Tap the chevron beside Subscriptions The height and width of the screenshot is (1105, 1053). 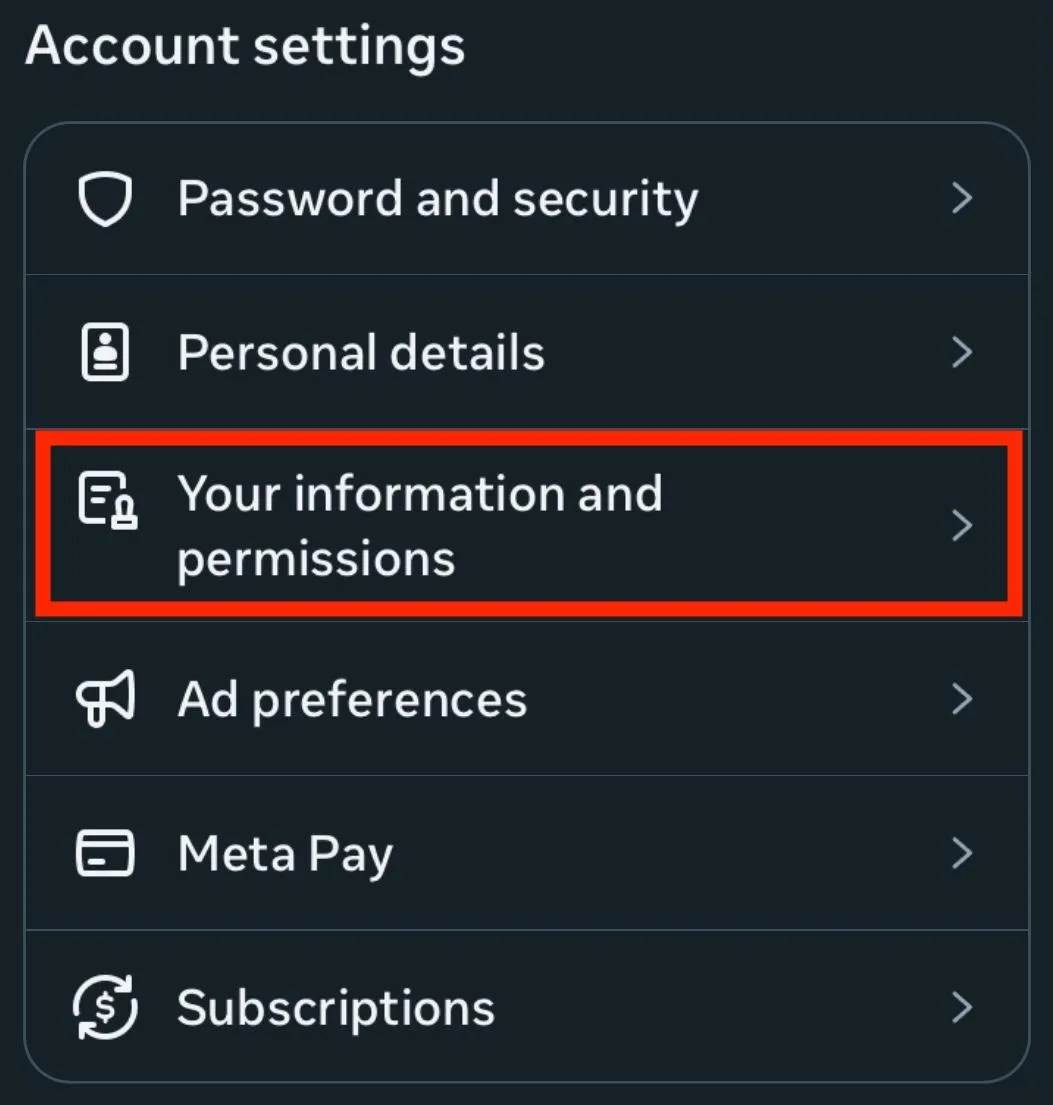tap(962, 1007)
